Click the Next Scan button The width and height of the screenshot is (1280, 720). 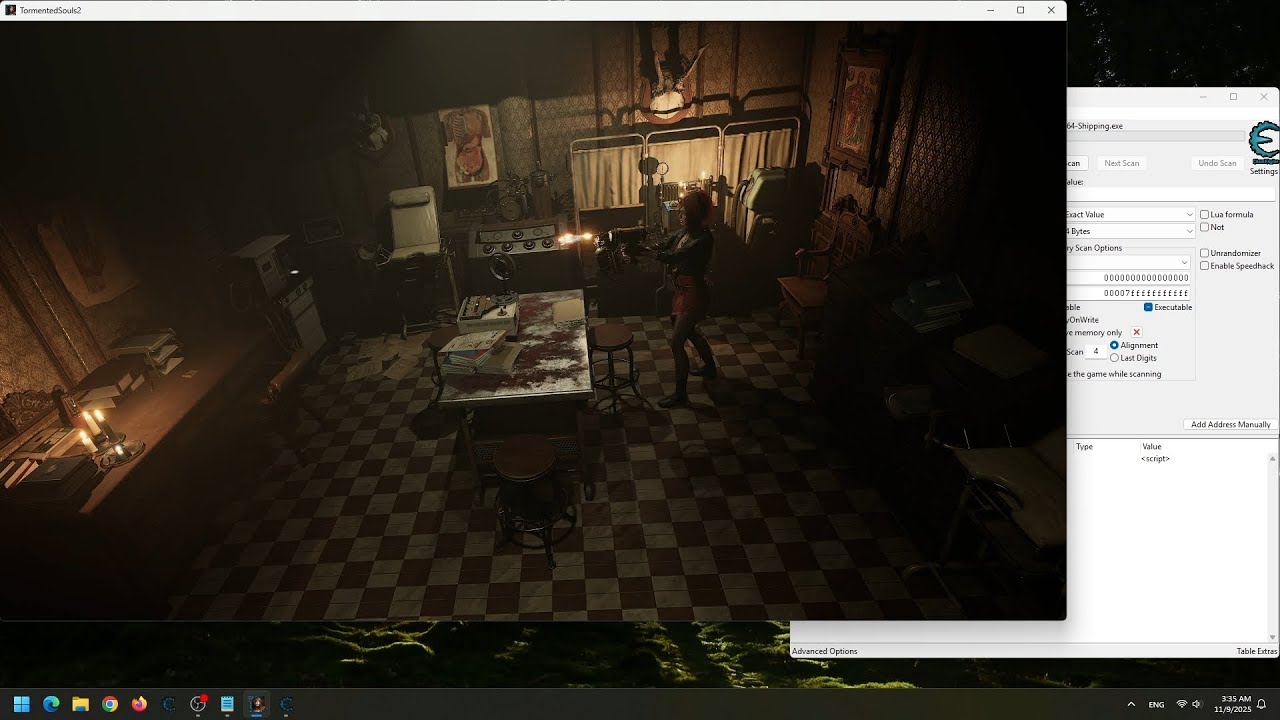click(x=1121, y=163)
